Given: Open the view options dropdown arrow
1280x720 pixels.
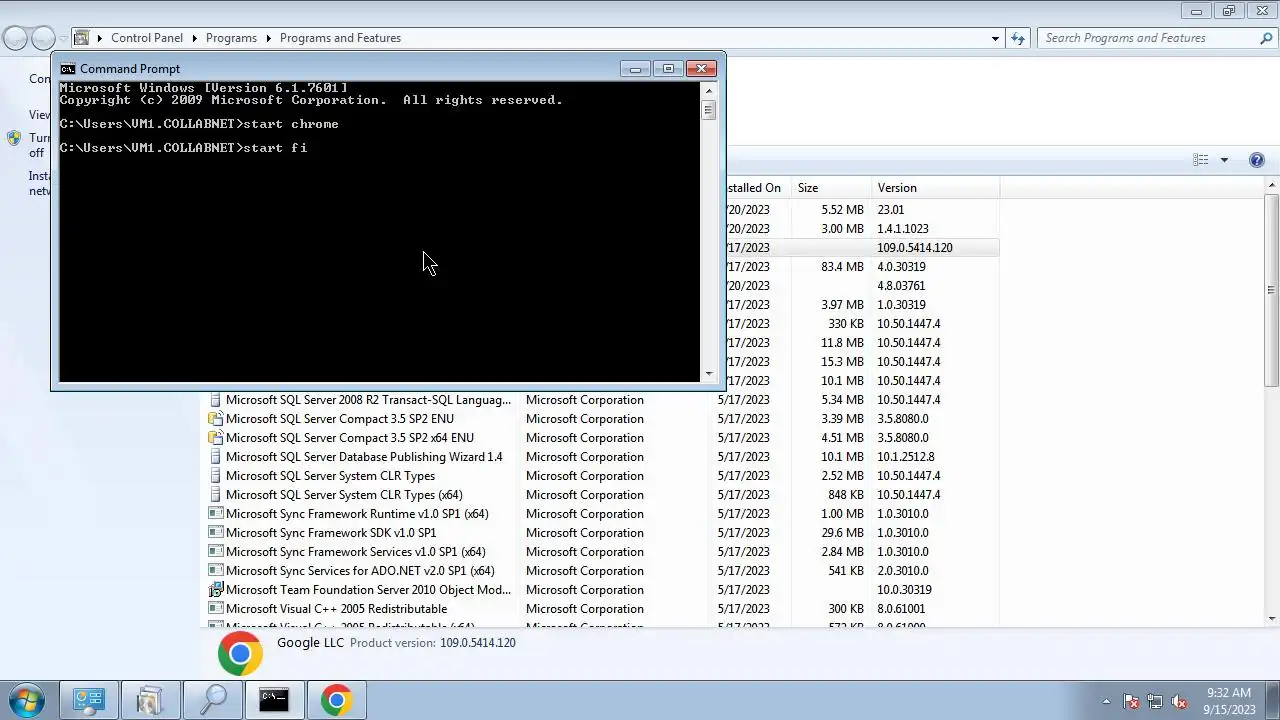Looking at the screenshot, I should pyautogui.click(x=1224, y=160).
